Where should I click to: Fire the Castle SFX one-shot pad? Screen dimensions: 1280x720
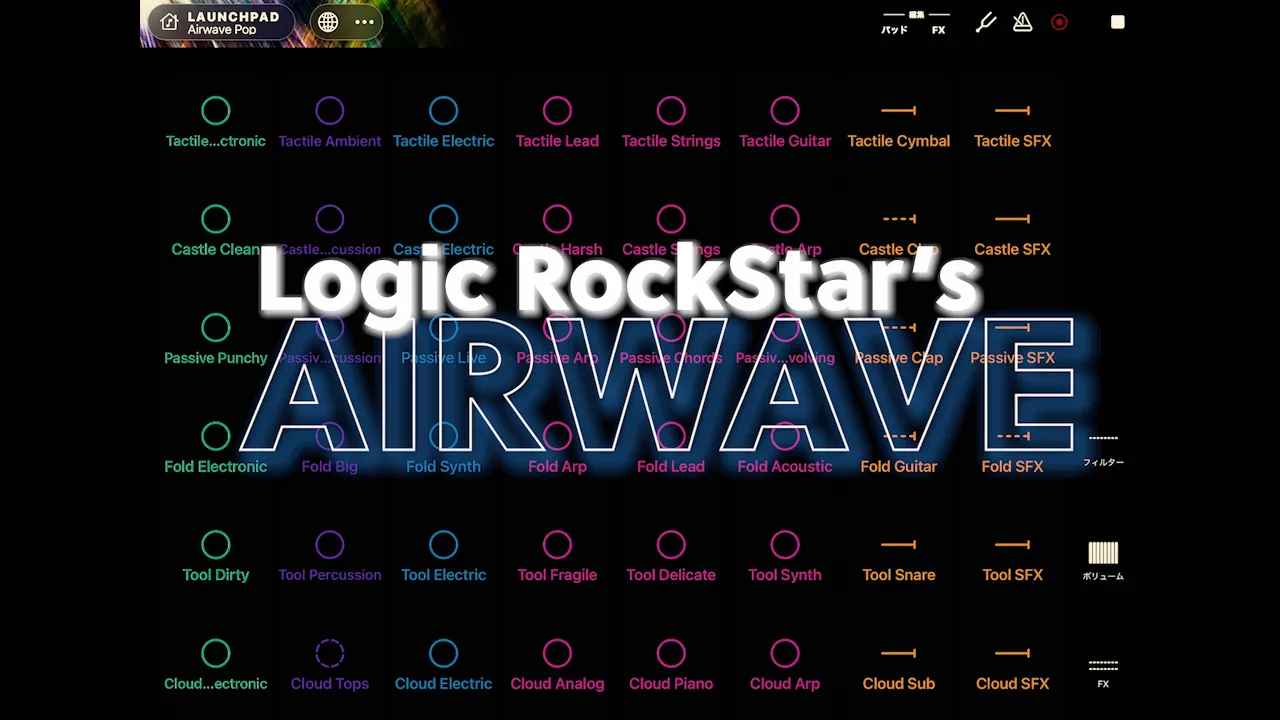coord(1013,232)
